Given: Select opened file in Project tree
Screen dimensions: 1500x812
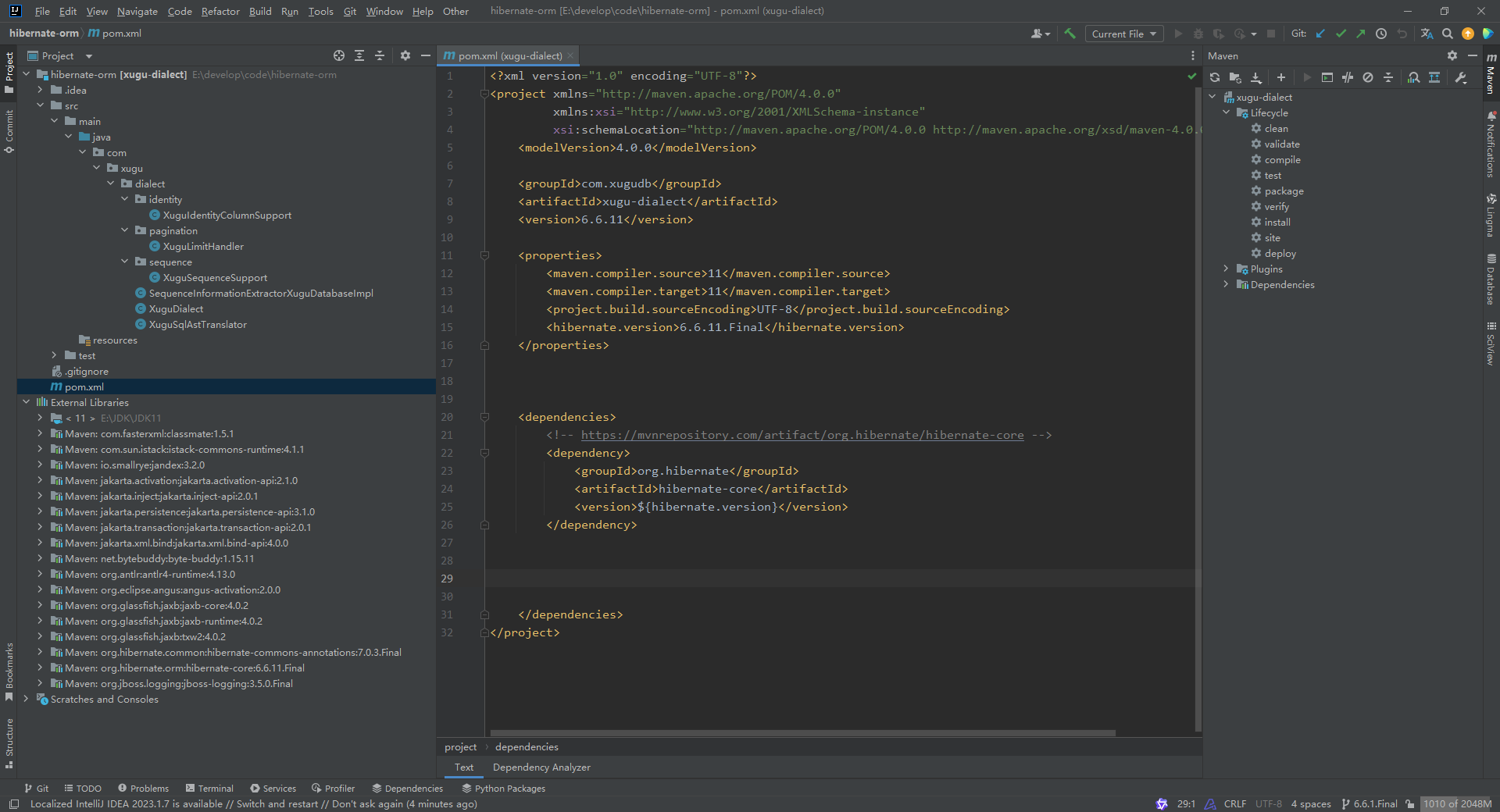Looking at the screenshot, I should [338, 55].
